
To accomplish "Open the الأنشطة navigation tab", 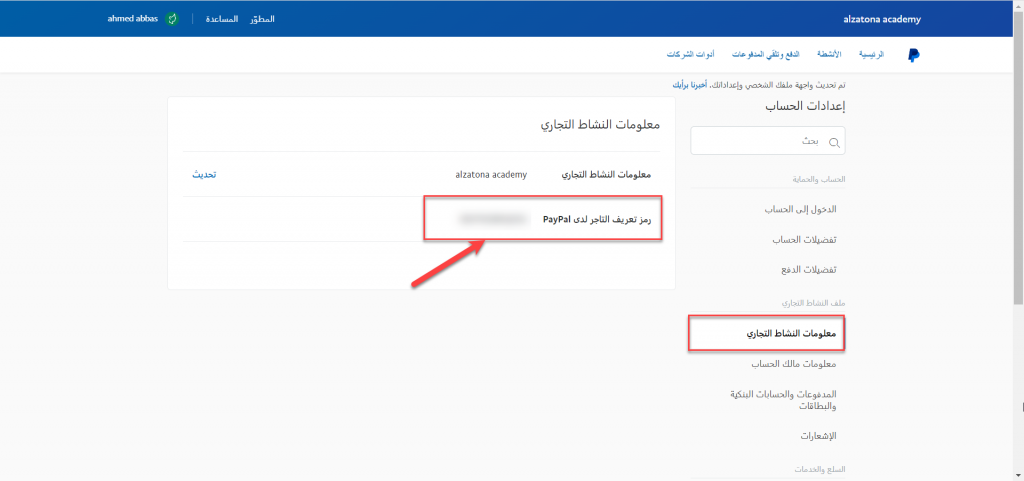I will pos(829,55).
